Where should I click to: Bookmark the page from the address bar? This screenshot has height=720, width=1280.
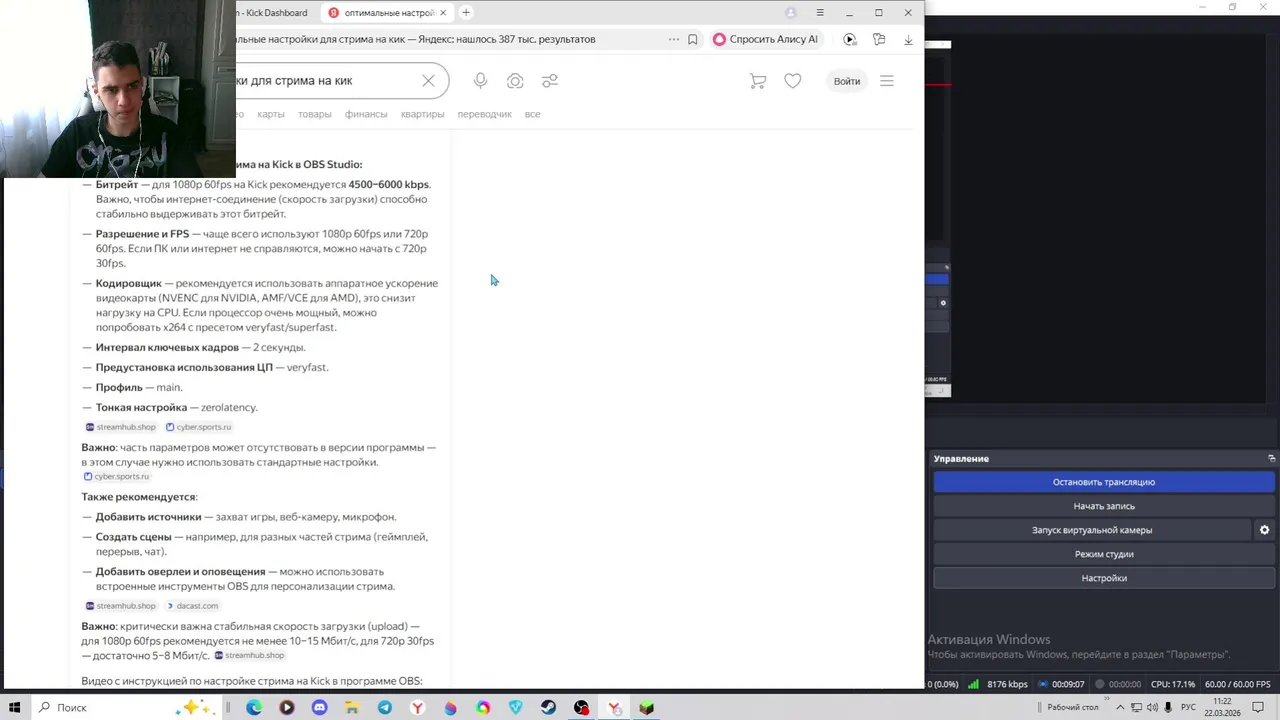(x=692, y=39)
